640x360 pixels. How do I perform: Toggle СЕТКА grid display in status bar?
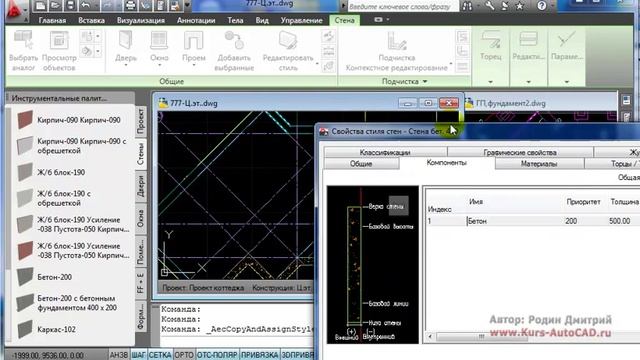point(160,355)
